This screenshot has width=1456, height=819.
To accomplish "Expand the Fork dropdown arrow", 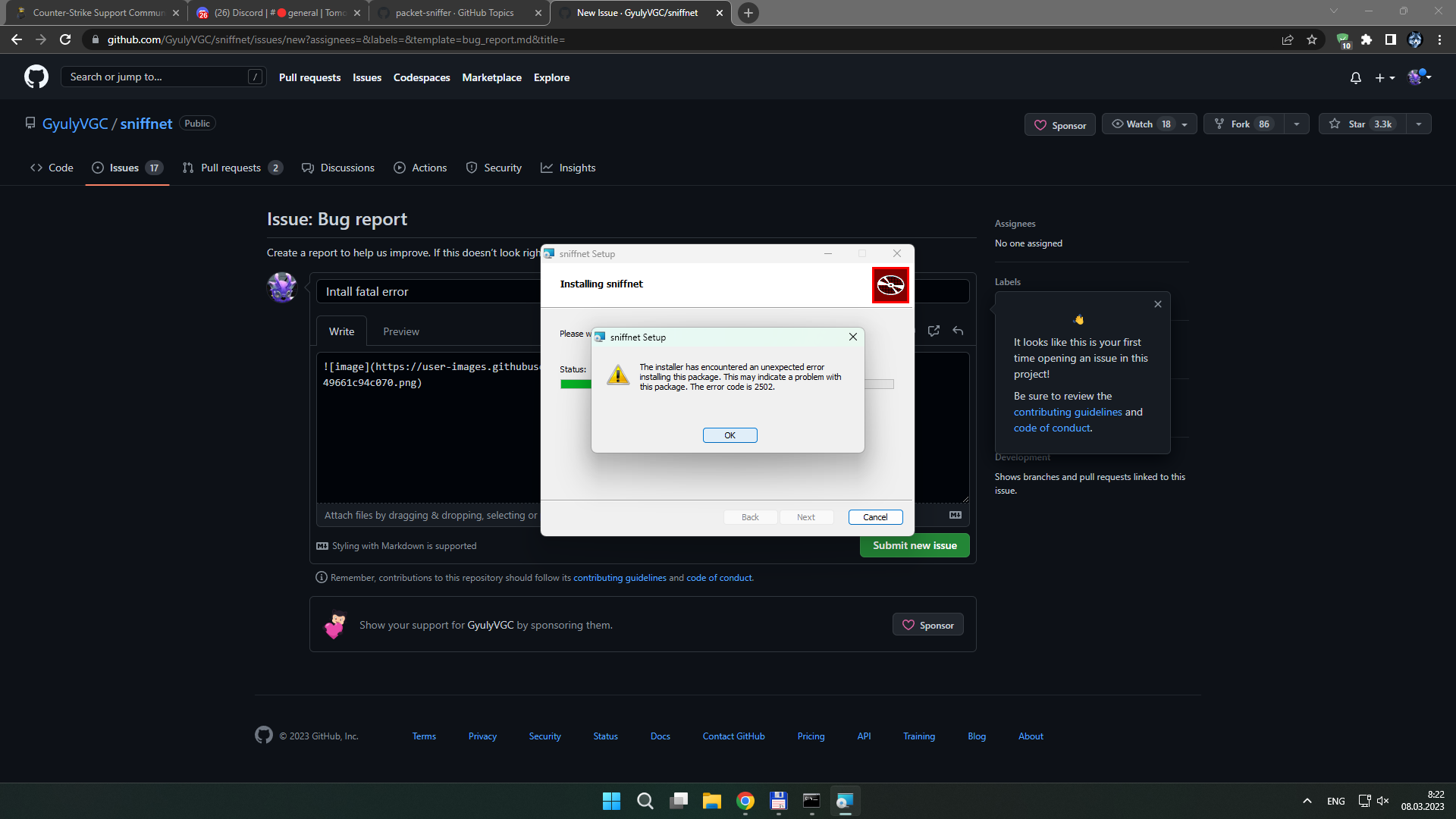I will tap(1296, 124).
